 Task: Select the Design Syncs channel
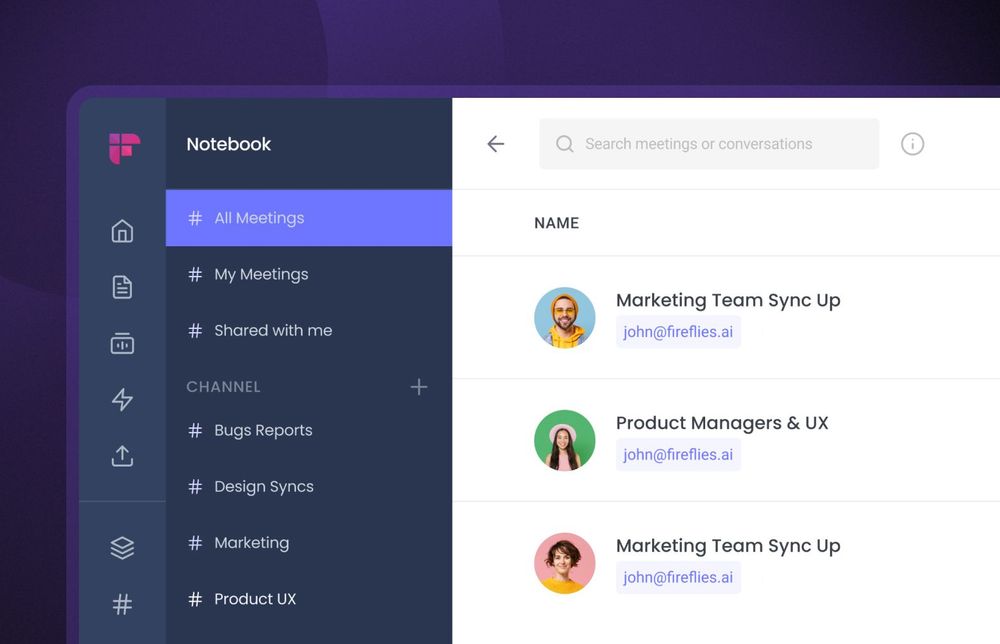click(x=263, y=486)
